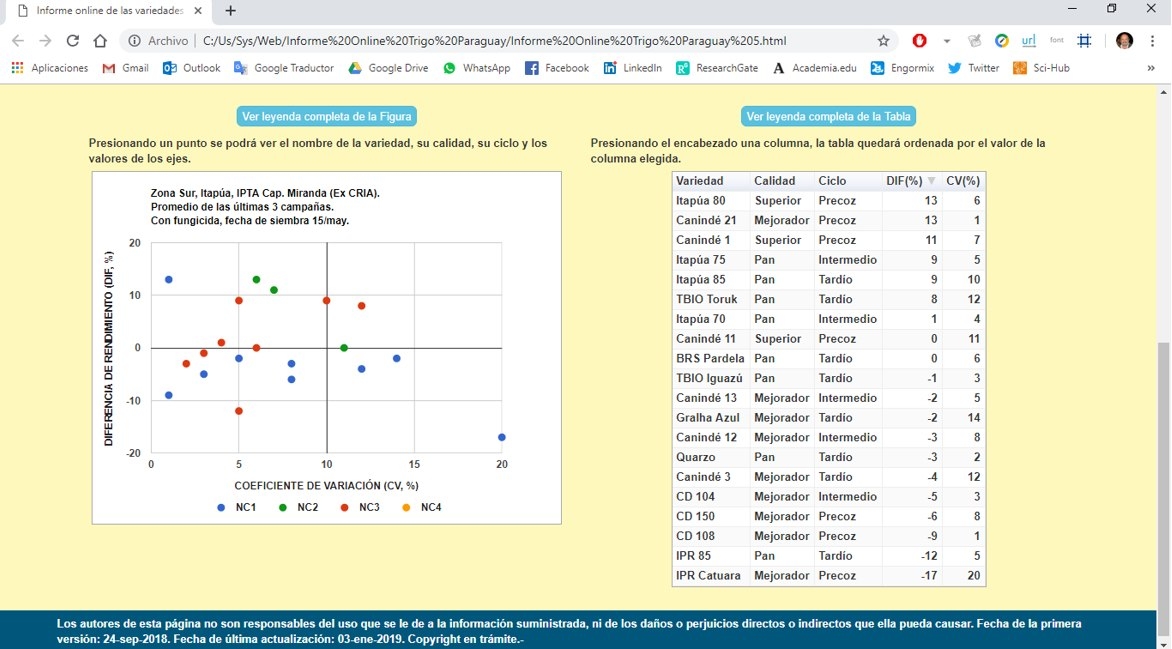Sort table by Ciclo column header

tap(848, 181)
